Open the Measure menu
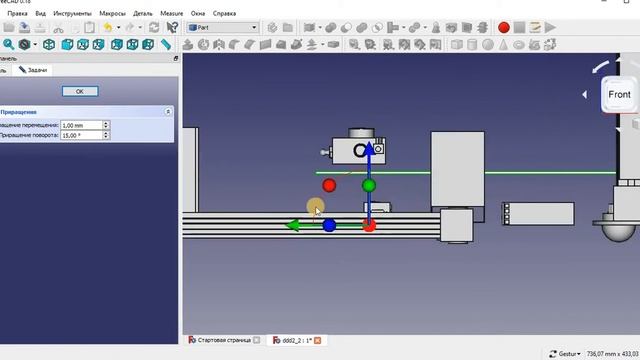 [x=171, y=13]
